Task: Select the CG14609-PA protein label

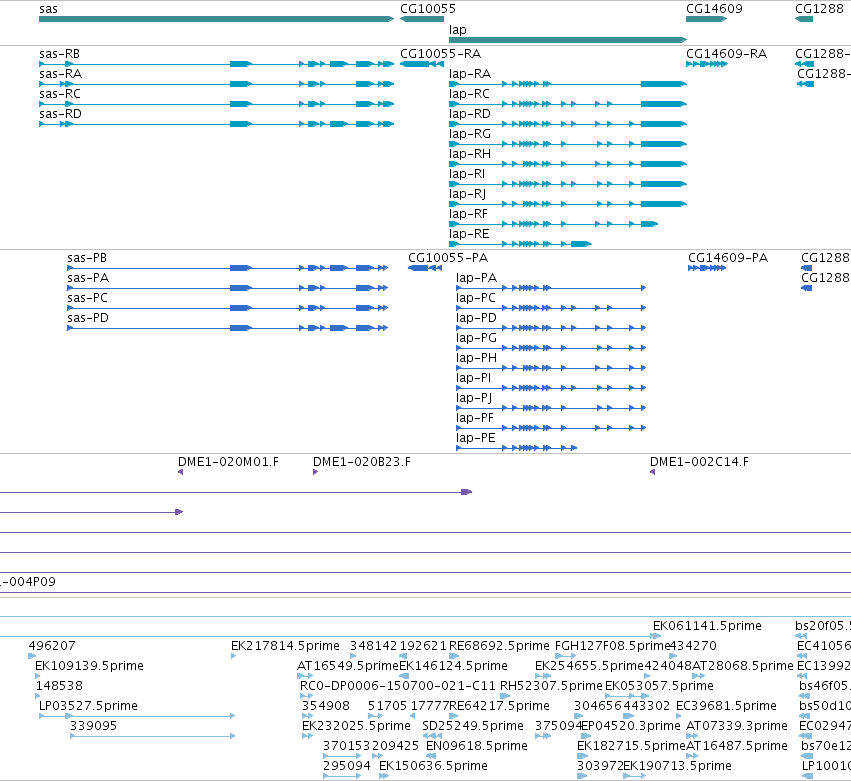Action: click(728, 258)
